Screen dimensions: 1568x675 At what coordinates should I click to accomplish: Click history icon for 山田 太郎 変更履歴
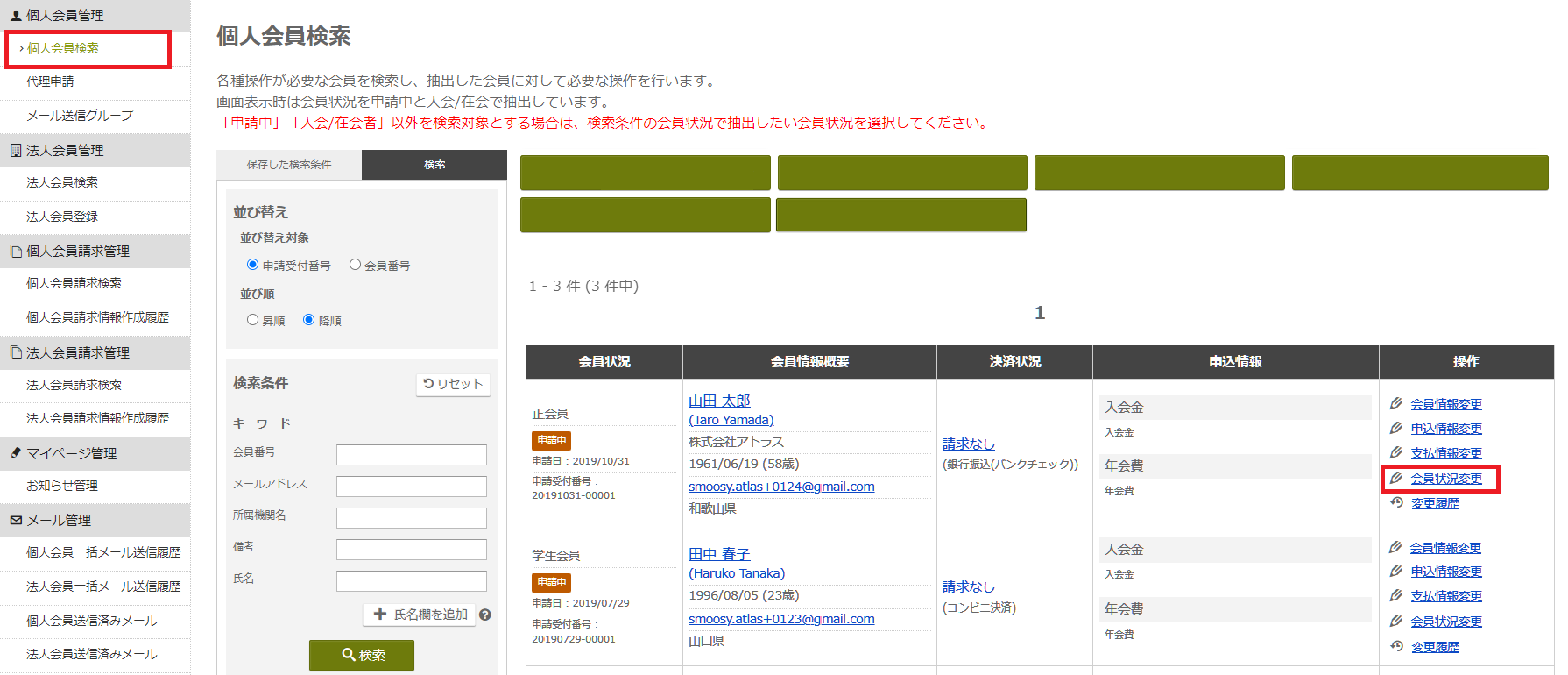[1396, 502]
